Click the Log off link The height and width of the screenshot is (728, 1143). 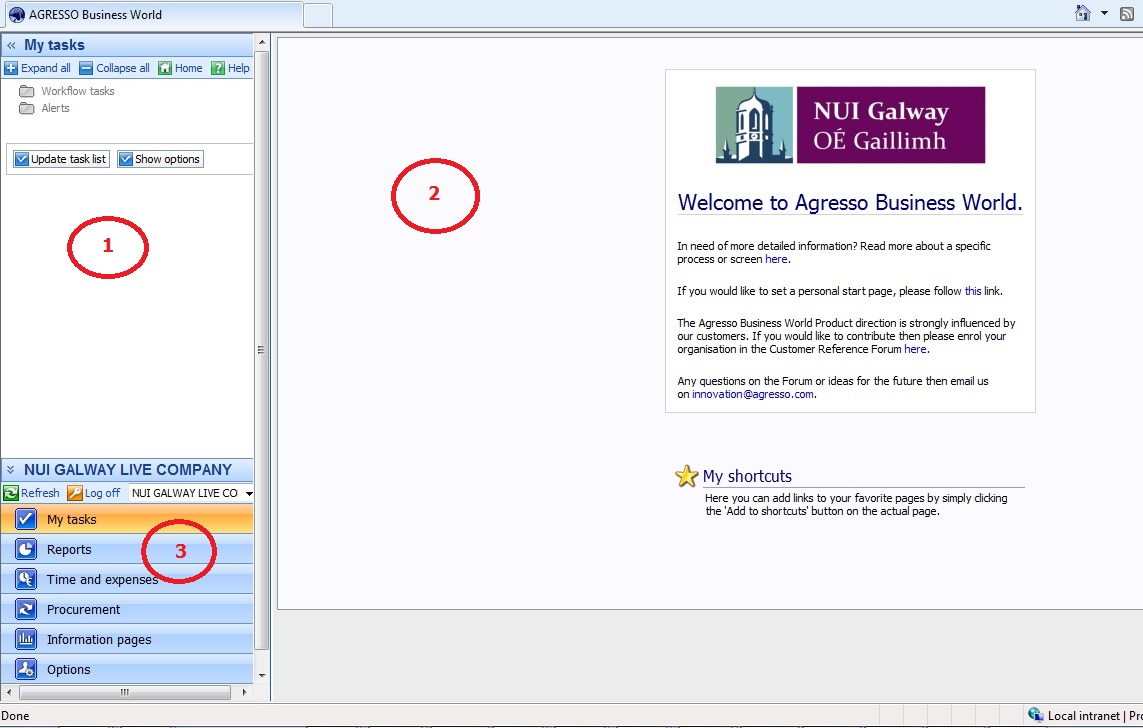(x=102, y=493)
